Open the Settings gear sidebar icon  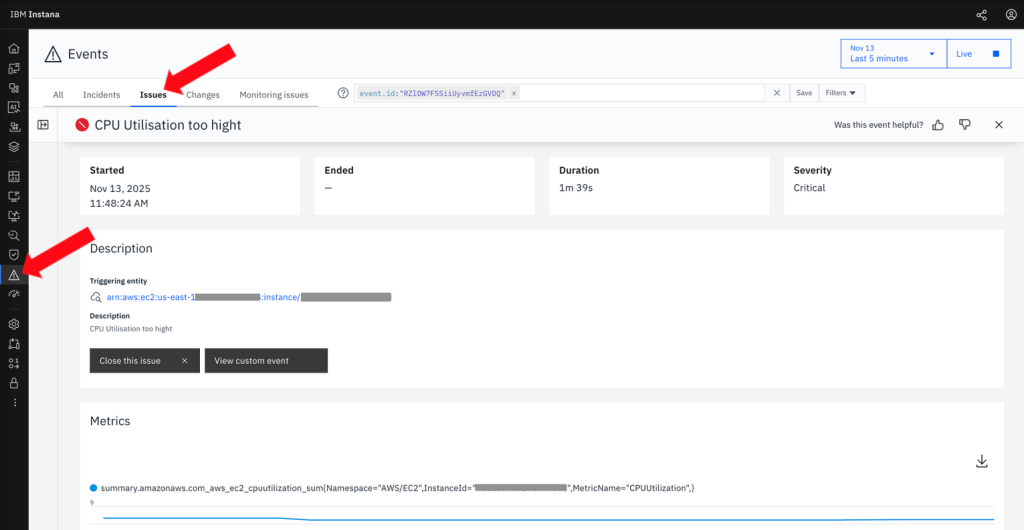14,324
